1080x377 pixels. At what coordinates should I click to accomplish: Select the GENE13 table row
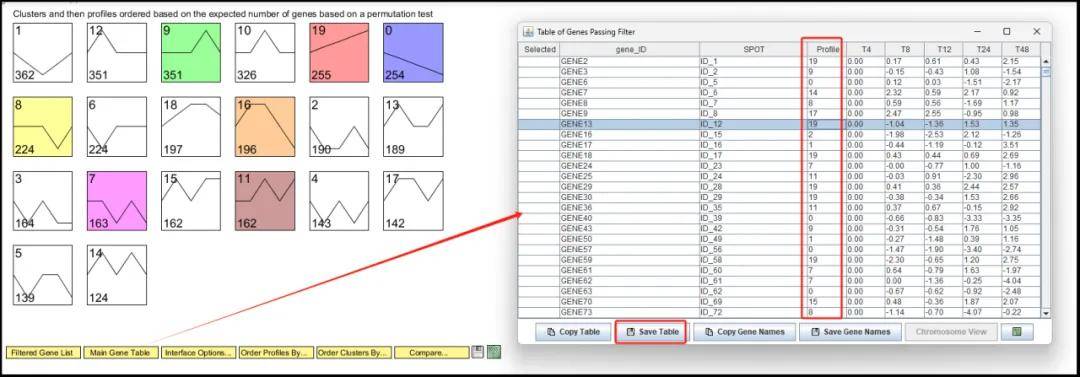(x=779, y=124)
